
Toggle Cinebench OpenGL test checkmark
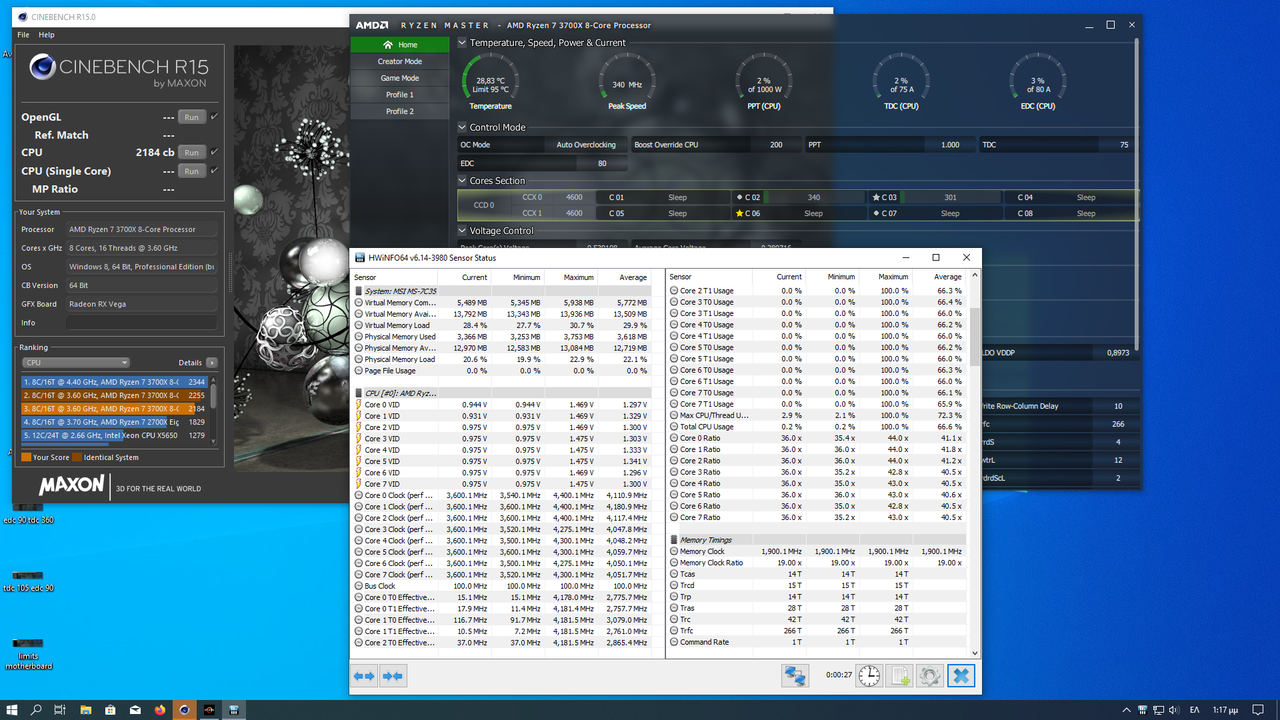[x=214, y=117]
